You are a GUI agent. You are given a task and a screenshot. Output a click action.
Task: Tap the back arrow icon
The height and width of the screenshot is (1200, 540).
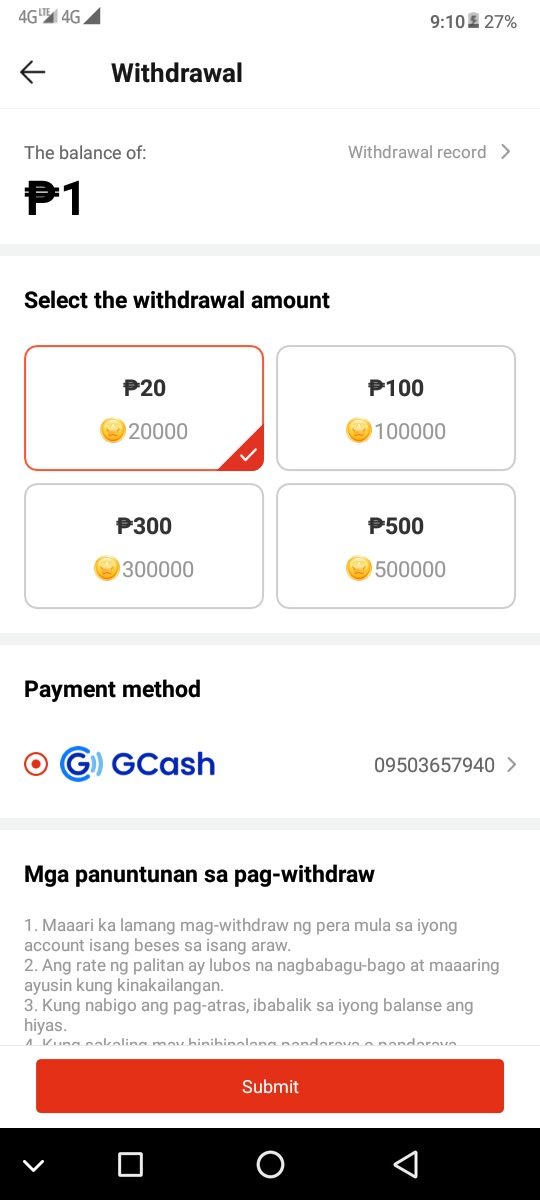tap(33, 72)
